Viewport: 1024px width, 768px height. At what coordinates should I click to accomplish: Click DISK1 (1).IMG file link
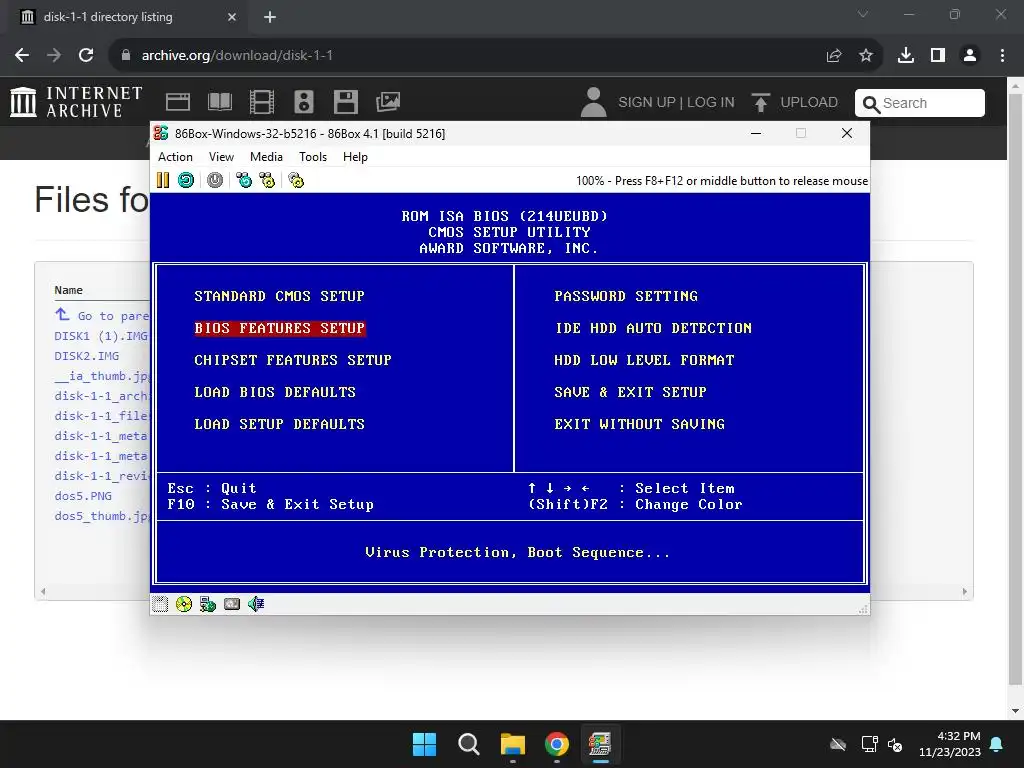(x=101, y=336)
